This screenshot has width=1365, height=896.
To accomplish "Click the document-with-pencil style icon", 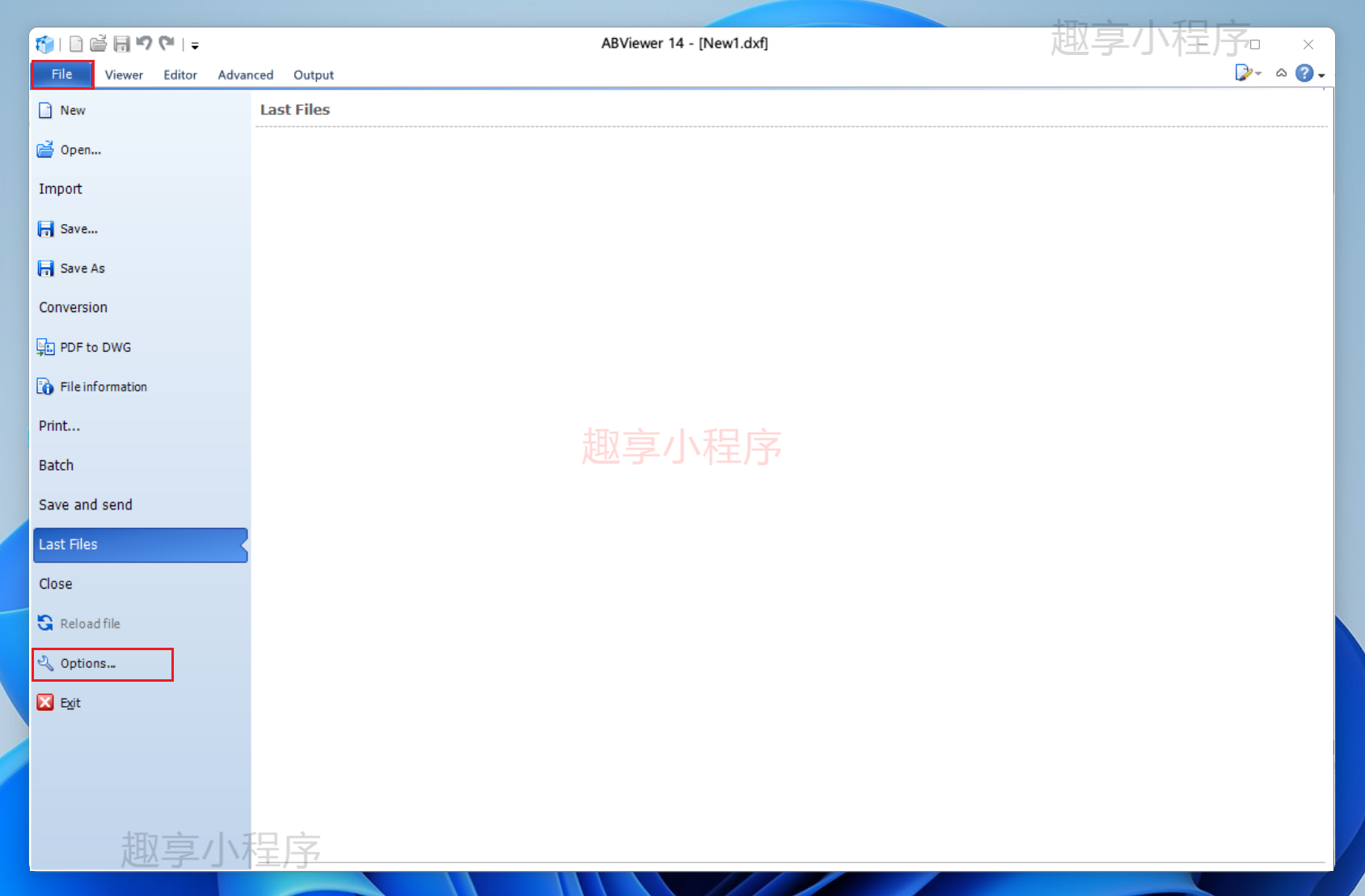I will pyautogui.click(x=1244, y=74).
